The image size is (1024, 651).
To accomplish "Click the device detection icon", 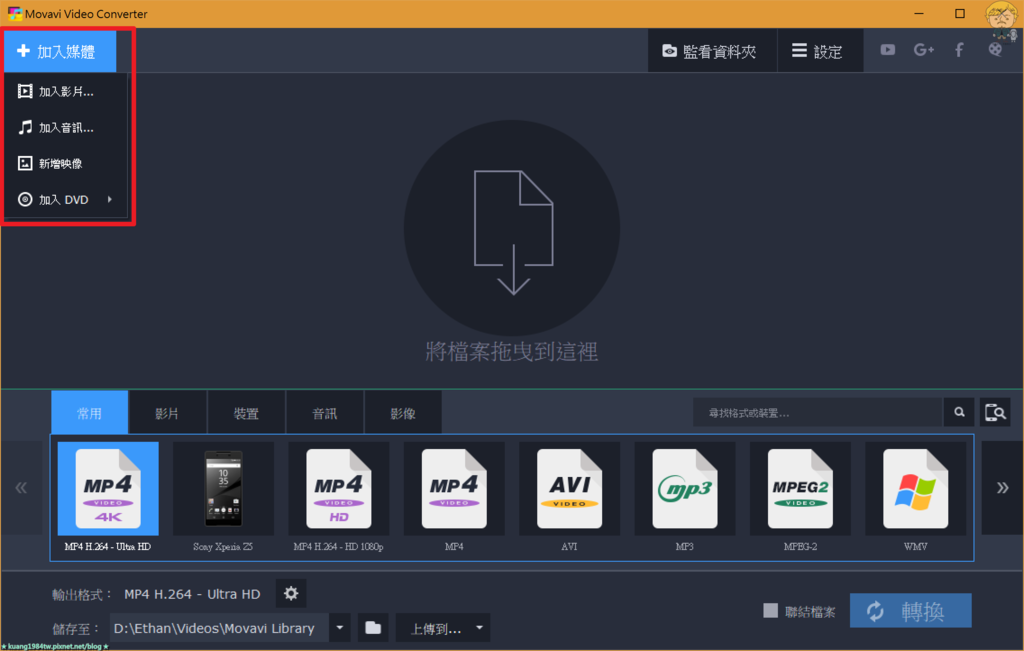I will [x=995, y=413].
